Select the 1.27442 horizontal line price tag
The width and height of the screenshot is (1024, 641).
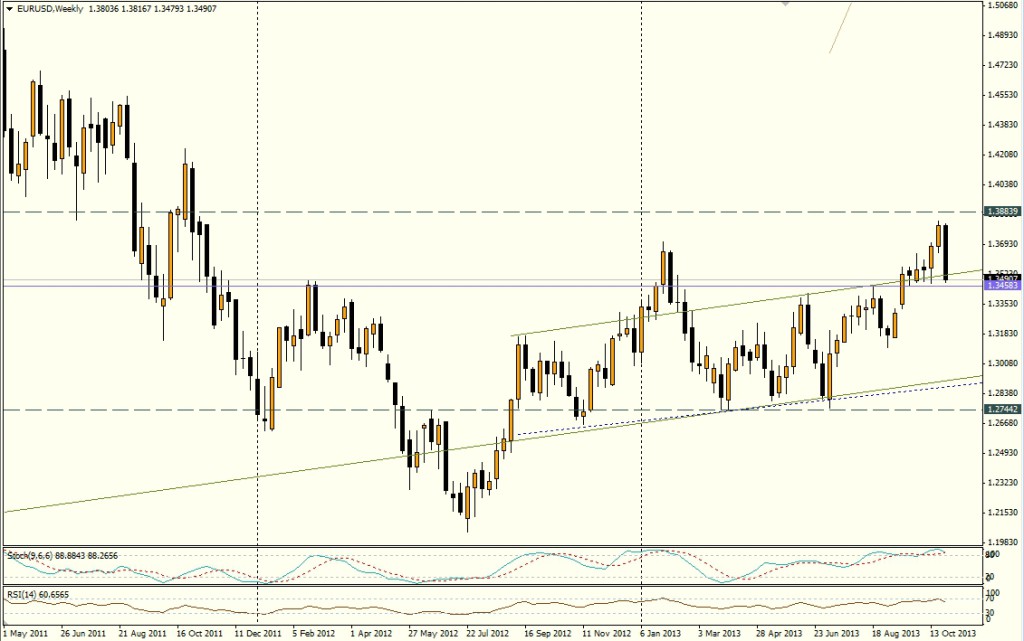coord(1000,410)
